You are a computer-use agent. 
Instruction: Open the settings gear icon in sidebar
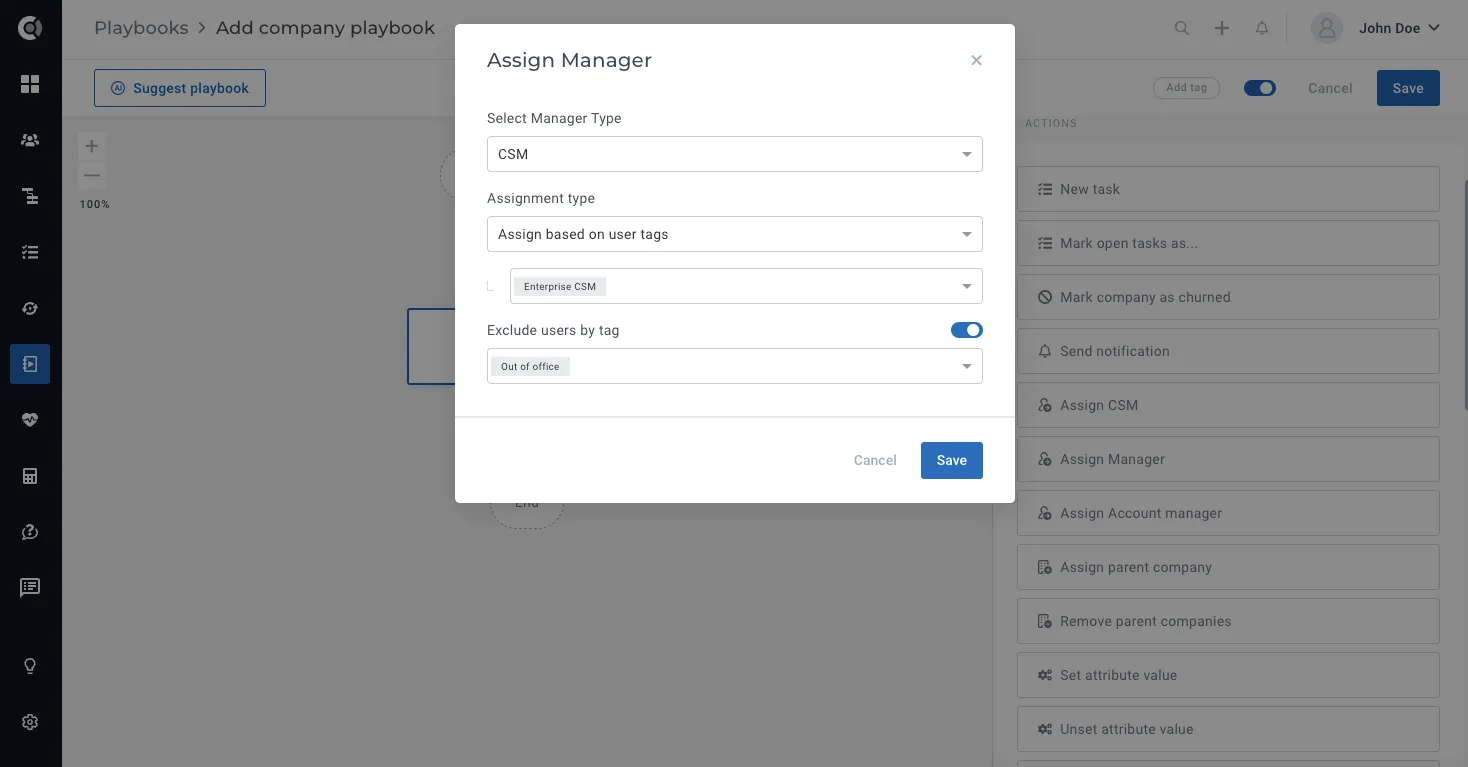(x=30, y=722)
